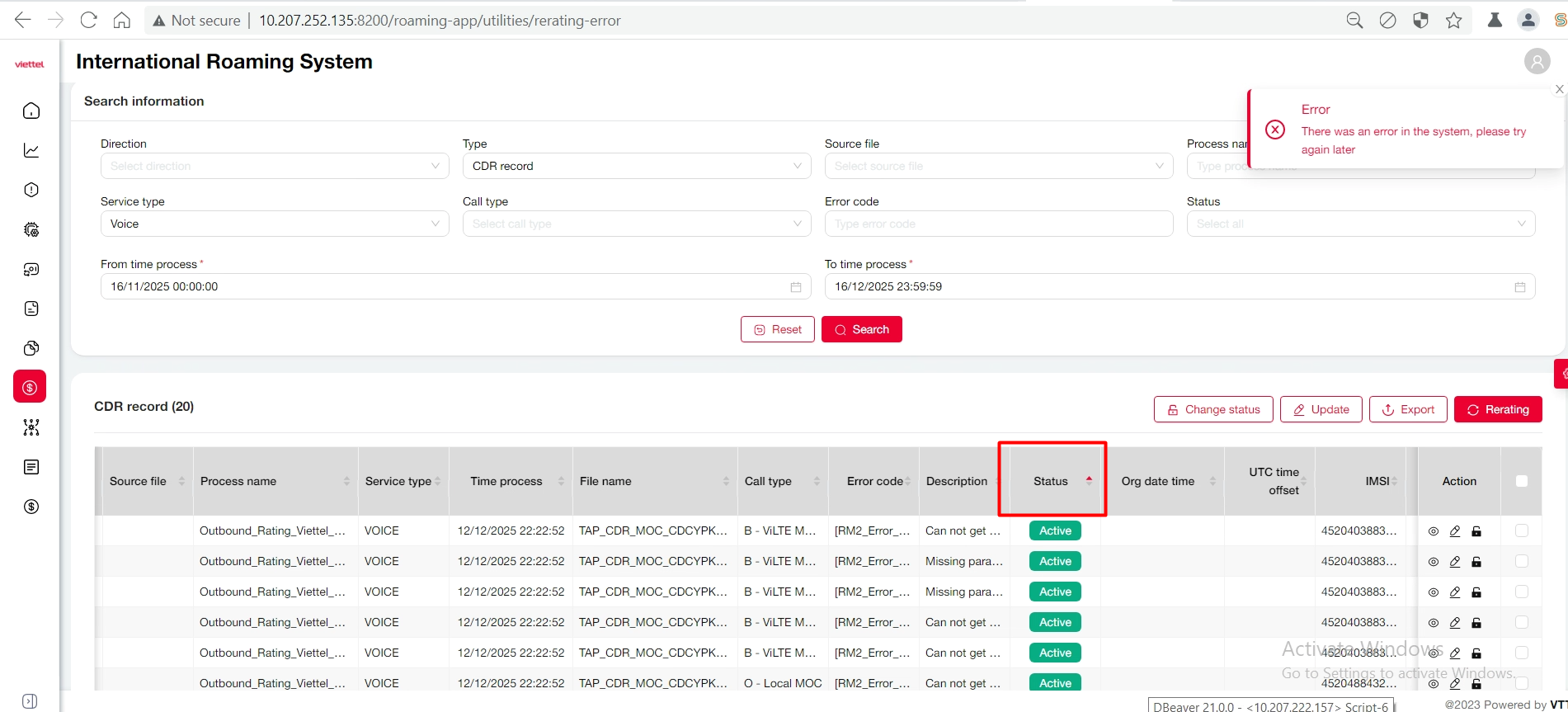1568x712 pixels.
Task: Click the browser reload page icon
Action: click(x=88, y=20)
